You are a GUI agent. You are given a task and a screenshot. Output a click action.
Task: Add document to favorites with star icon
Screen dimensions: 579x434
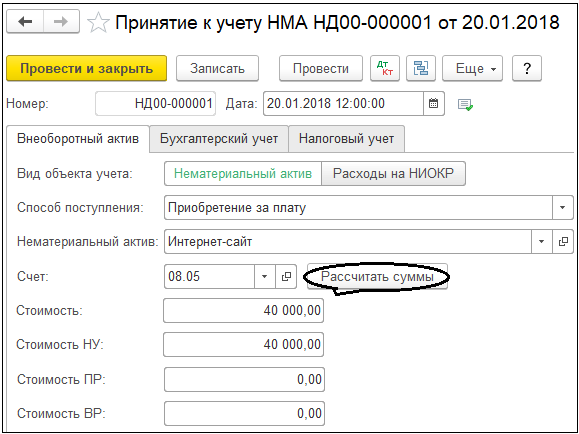pos(98,23)
